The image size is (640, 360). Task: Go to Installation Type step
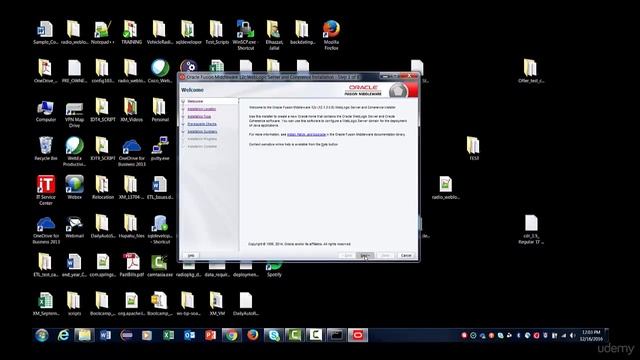pos(199,116)
